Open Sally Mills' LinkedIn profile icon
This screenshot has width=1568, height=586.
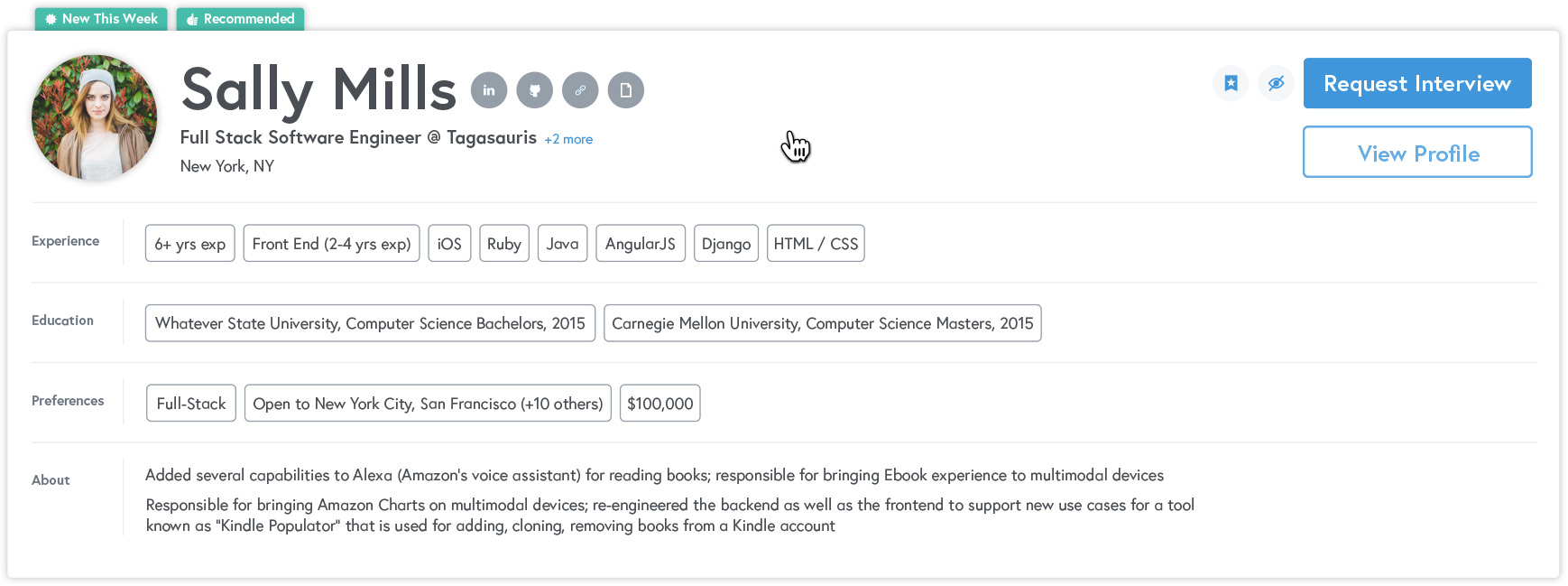coord(489,90)
